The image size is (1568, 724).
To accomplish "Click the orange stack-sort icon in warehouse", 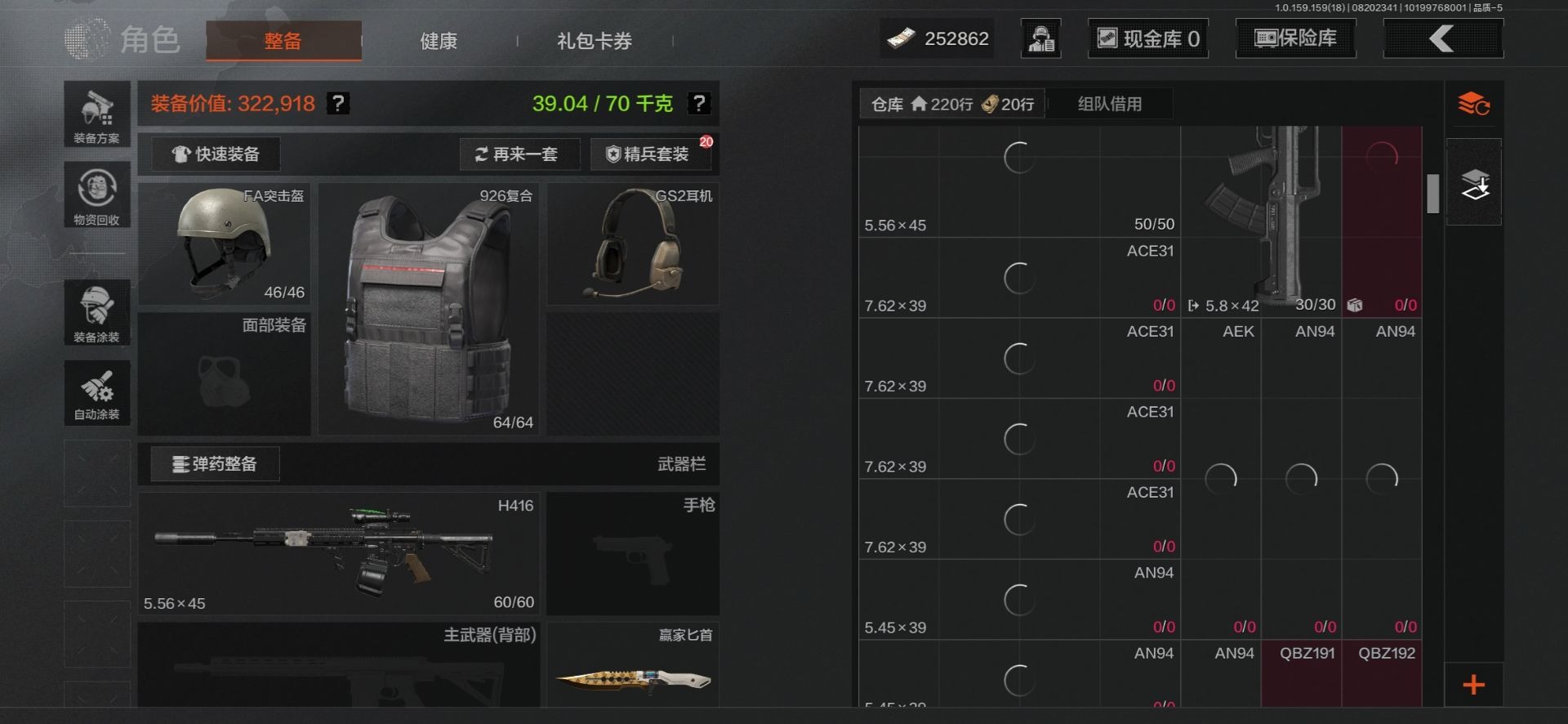I will coord(1474,104).
